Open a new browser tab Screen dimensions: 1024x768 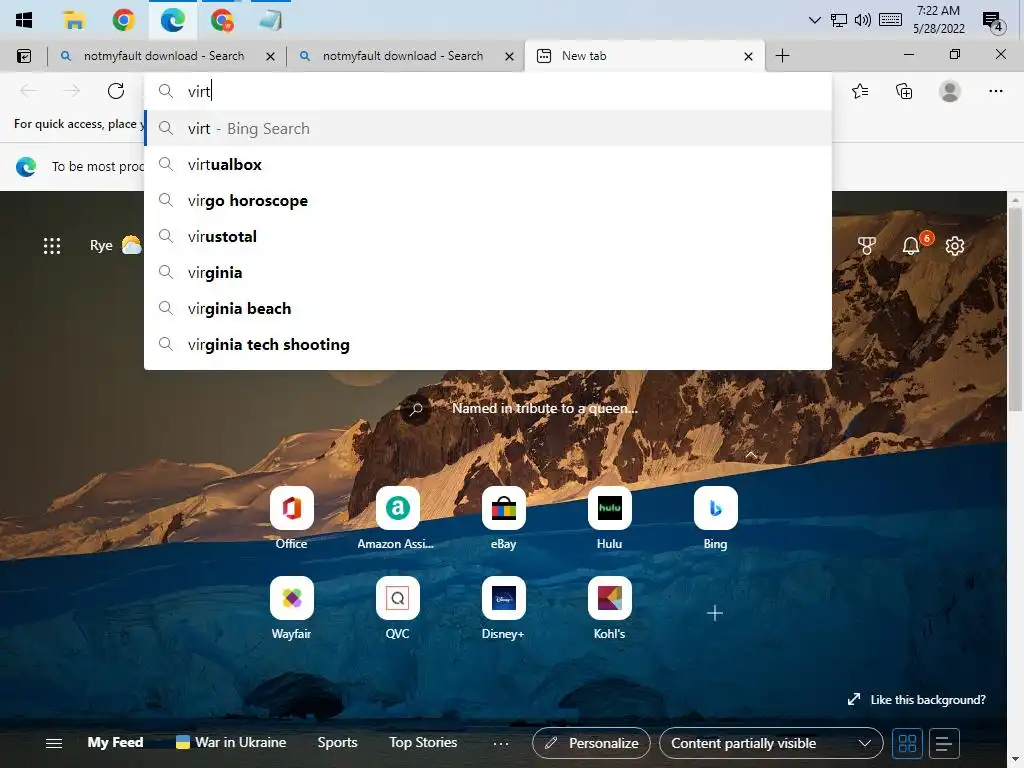[782, 56]
